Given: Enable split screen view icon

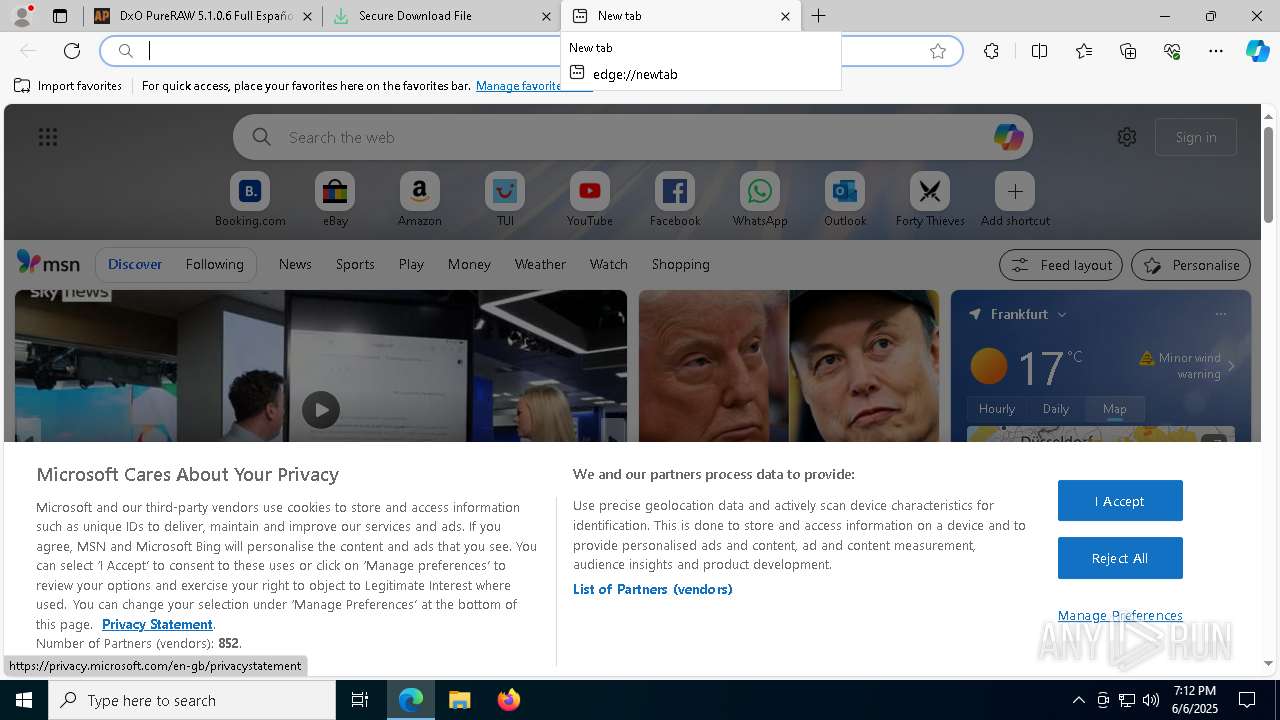Looking at the screenshot, I should [x=1039, y=51].
